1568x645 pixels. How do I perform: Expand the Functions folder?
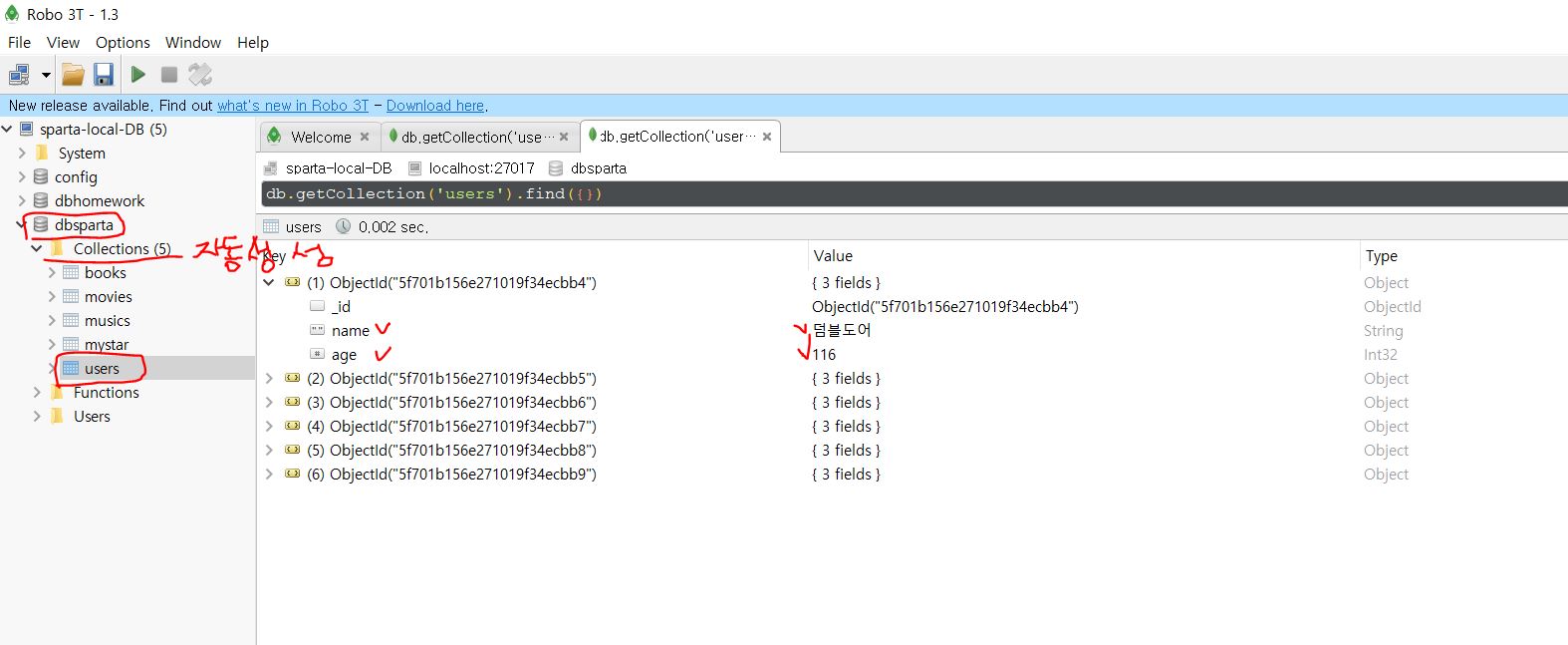click(x=37, y=392)
